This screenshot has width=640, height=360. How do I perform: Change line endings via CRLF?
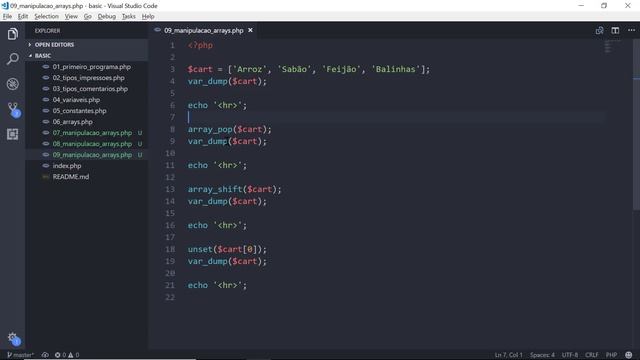591,355
